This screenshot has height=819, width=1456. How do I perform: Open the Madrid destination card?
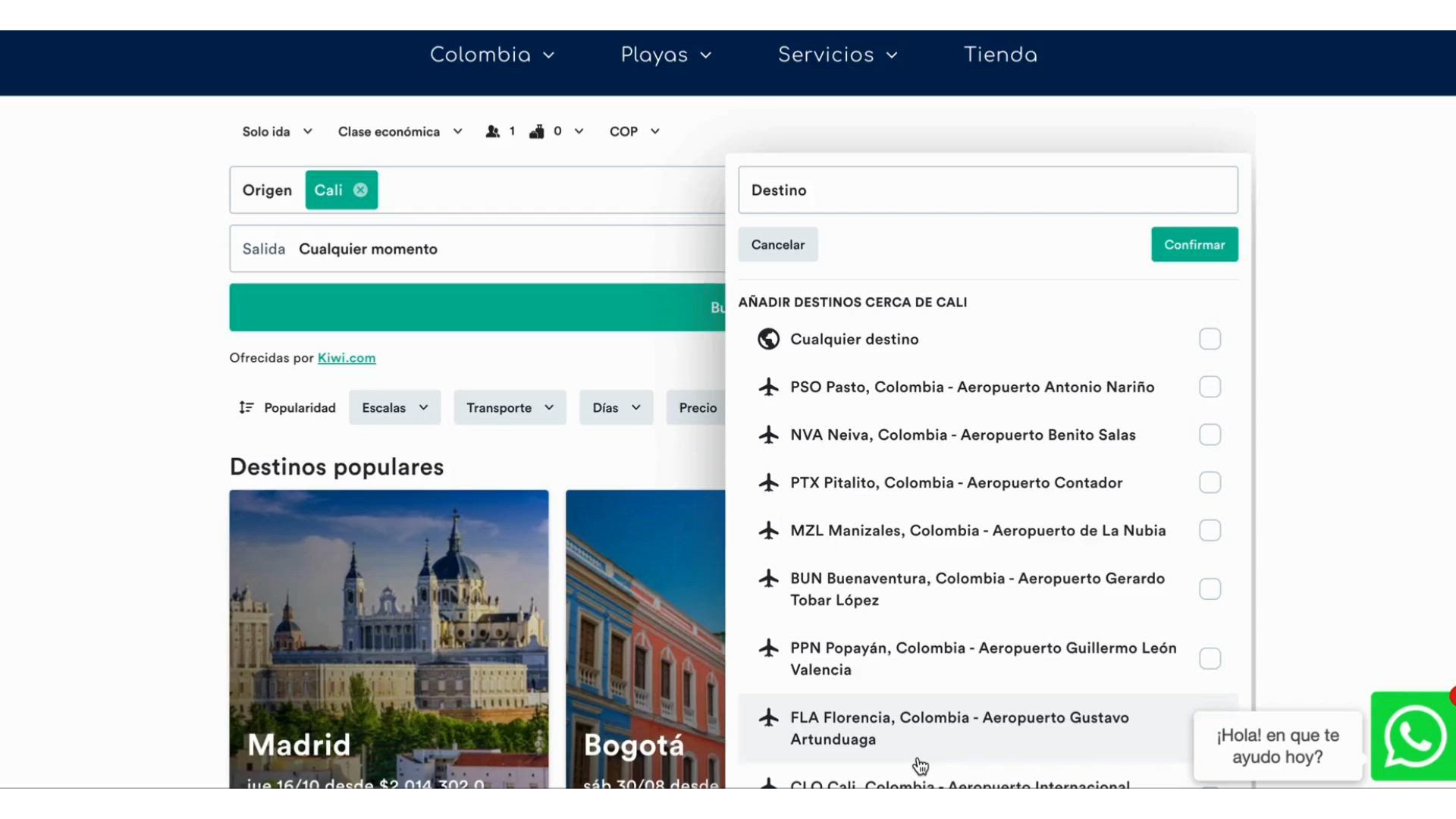tap(389, 639)
